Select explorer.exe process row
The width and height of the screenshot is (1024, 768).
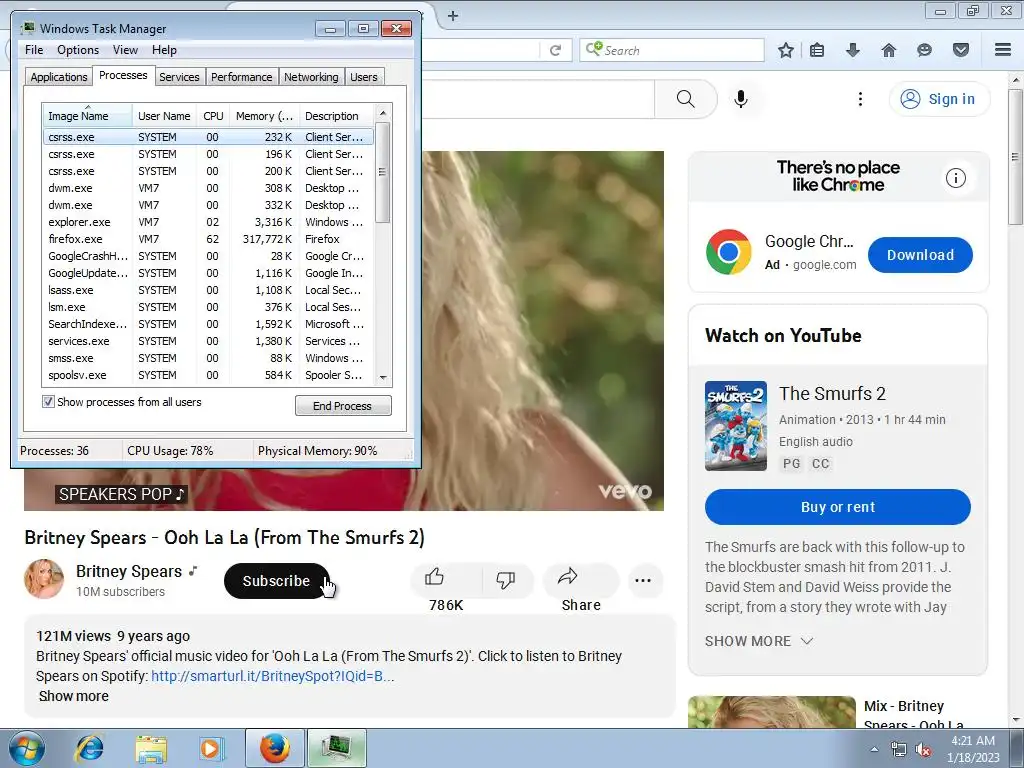[208, 222]
